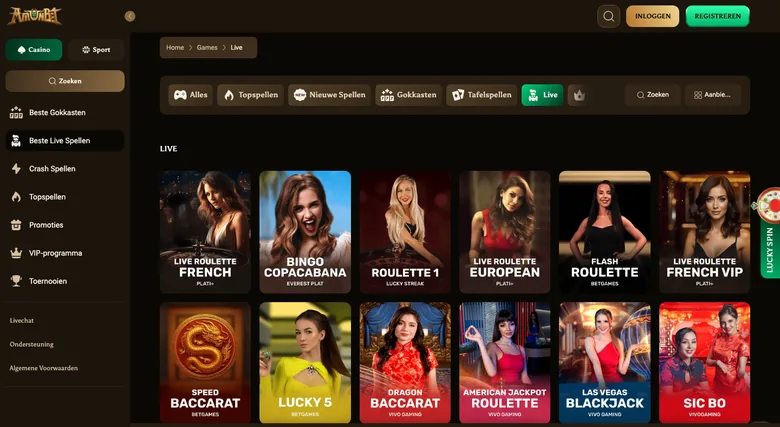
Task: Select the Gokkasten category filter
Action: click(x=408, y=95)
